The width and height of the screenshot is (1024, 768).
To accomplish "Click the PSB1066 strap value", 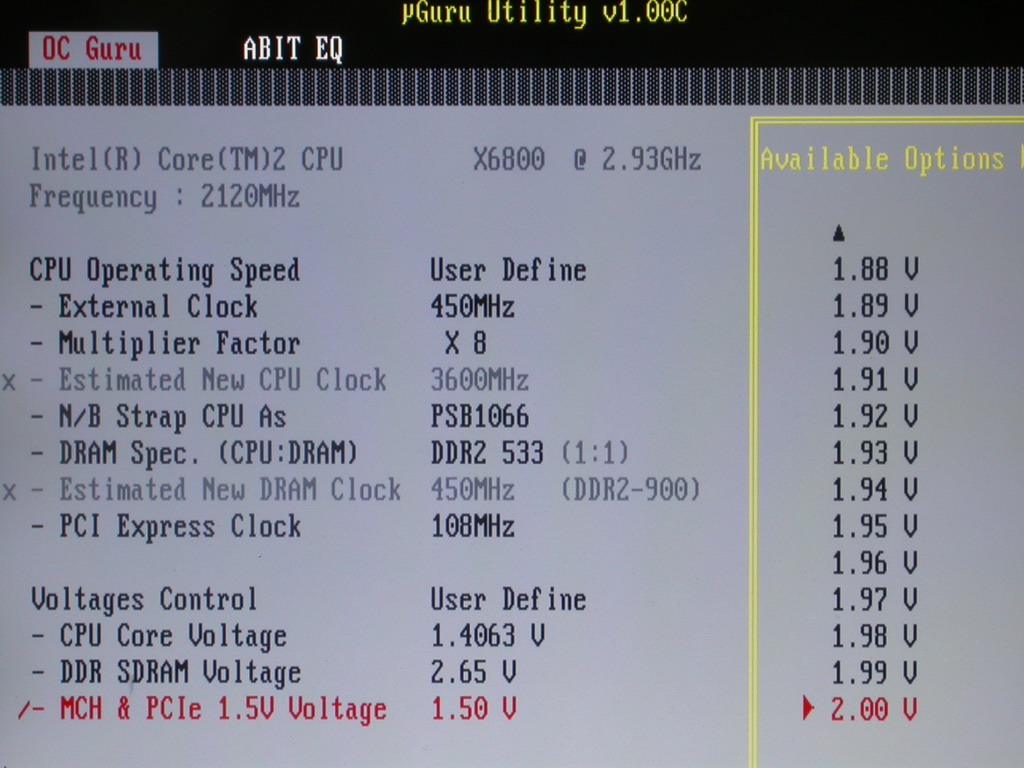I will click(x=479, y=417).
